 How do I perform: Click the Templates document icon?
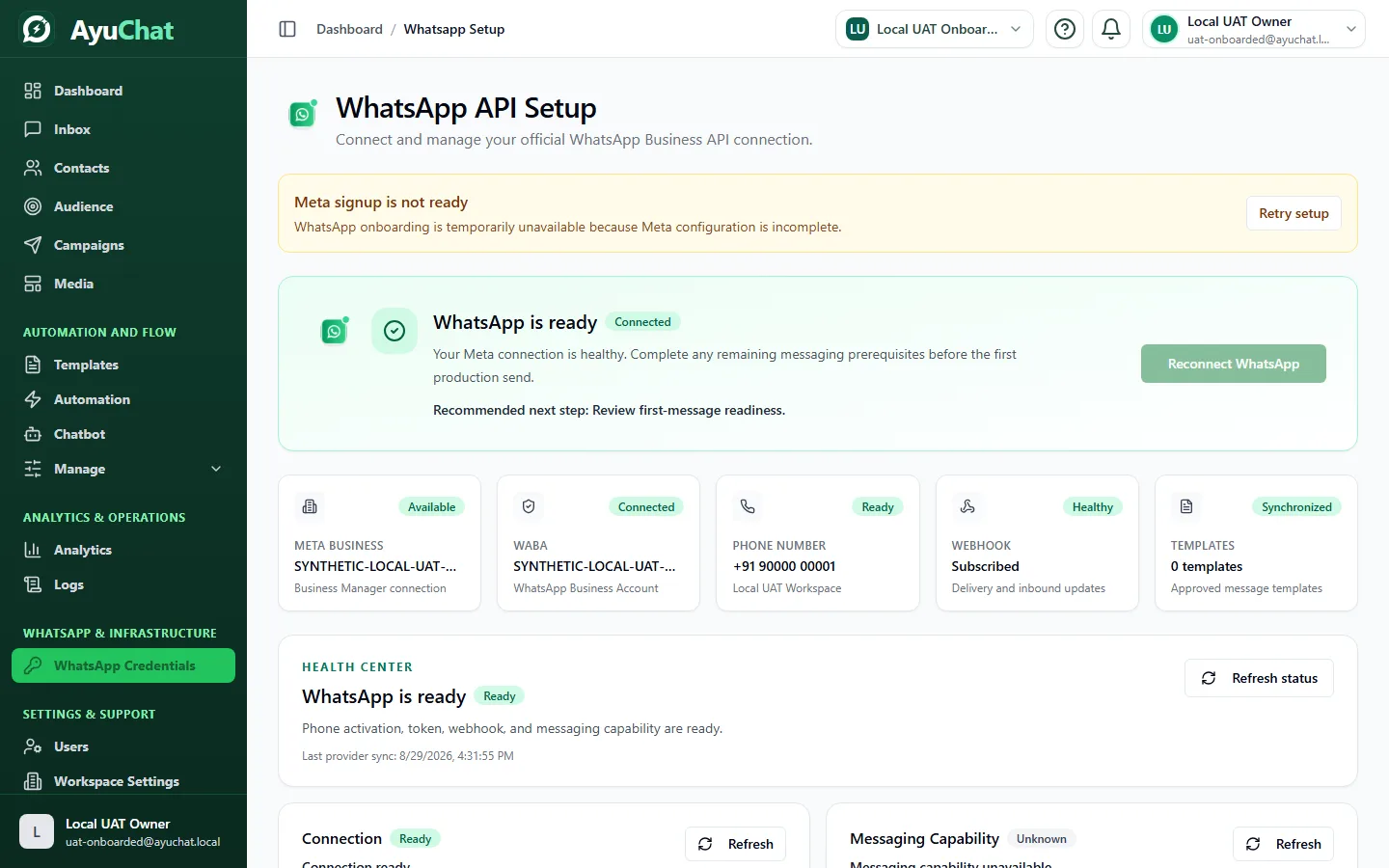point(33,365)
